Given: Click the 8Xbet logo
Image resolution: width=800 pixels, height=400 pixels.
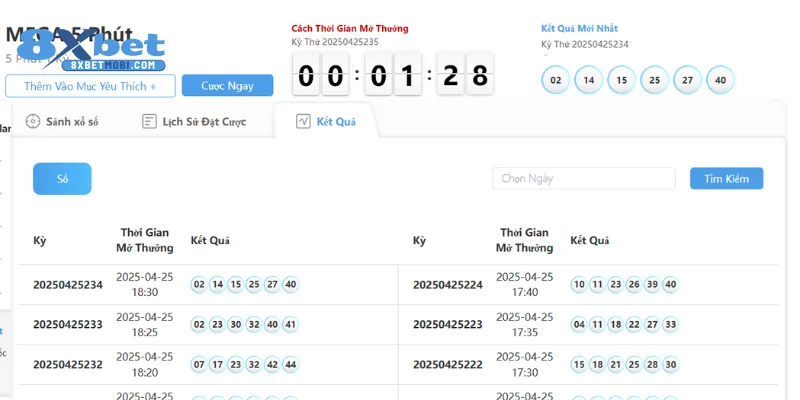Looking at the screenshot, I should click(91, 51).
